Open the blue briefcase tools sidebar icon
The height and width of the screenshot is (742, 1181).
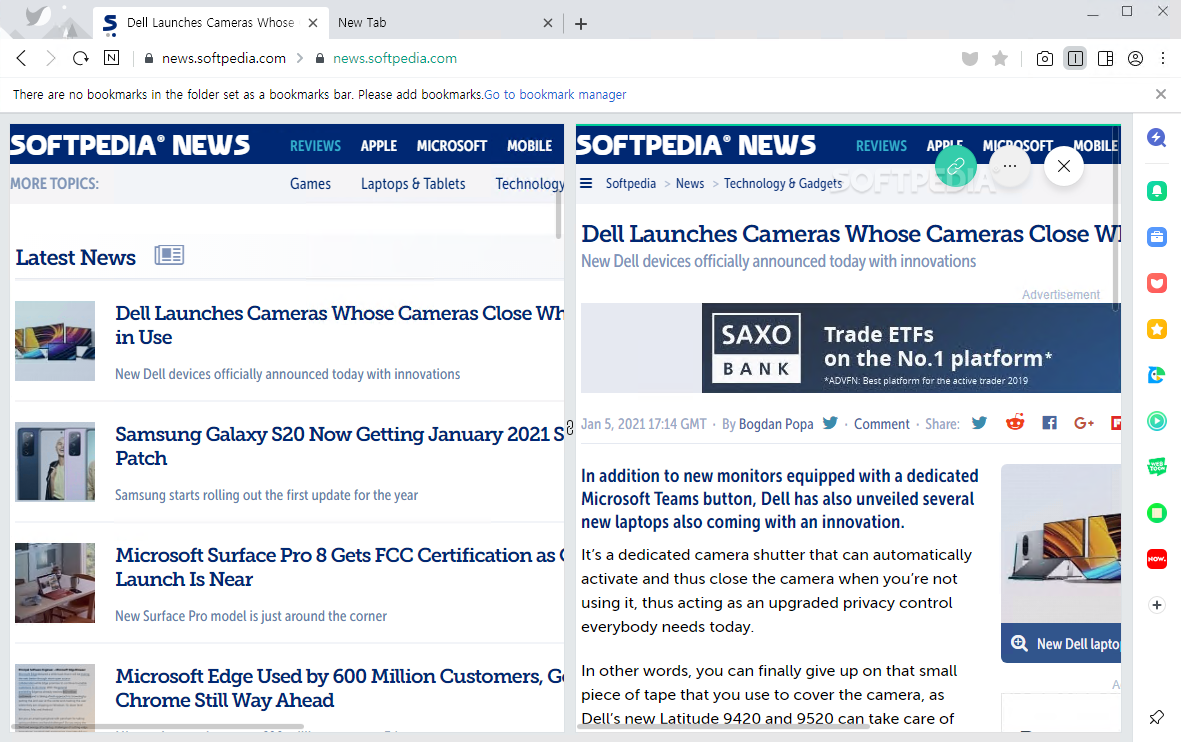(x=1157, y=237)
